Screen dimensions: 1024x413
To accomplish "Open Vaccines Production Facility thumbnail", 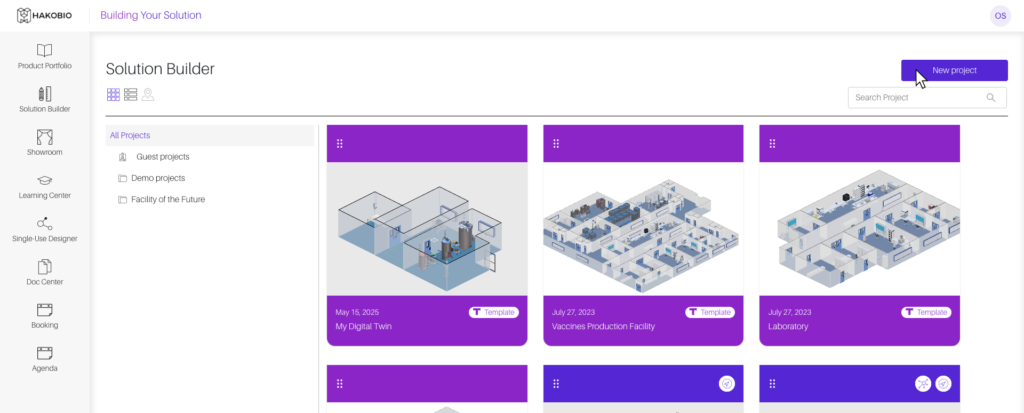I will pos(643,229).
